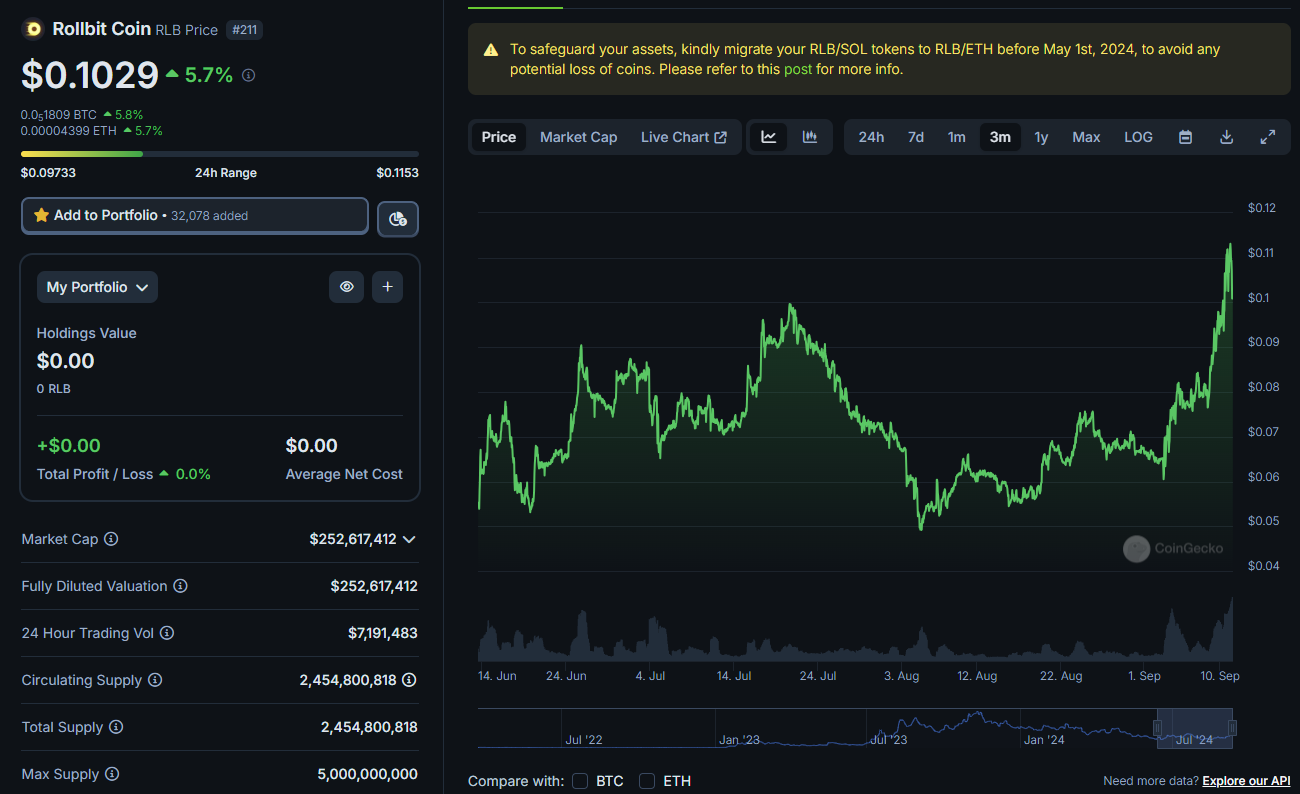Screen dimensions: 1300x794
Task: Set chart range to Max
Action: tap(1086, 137)
